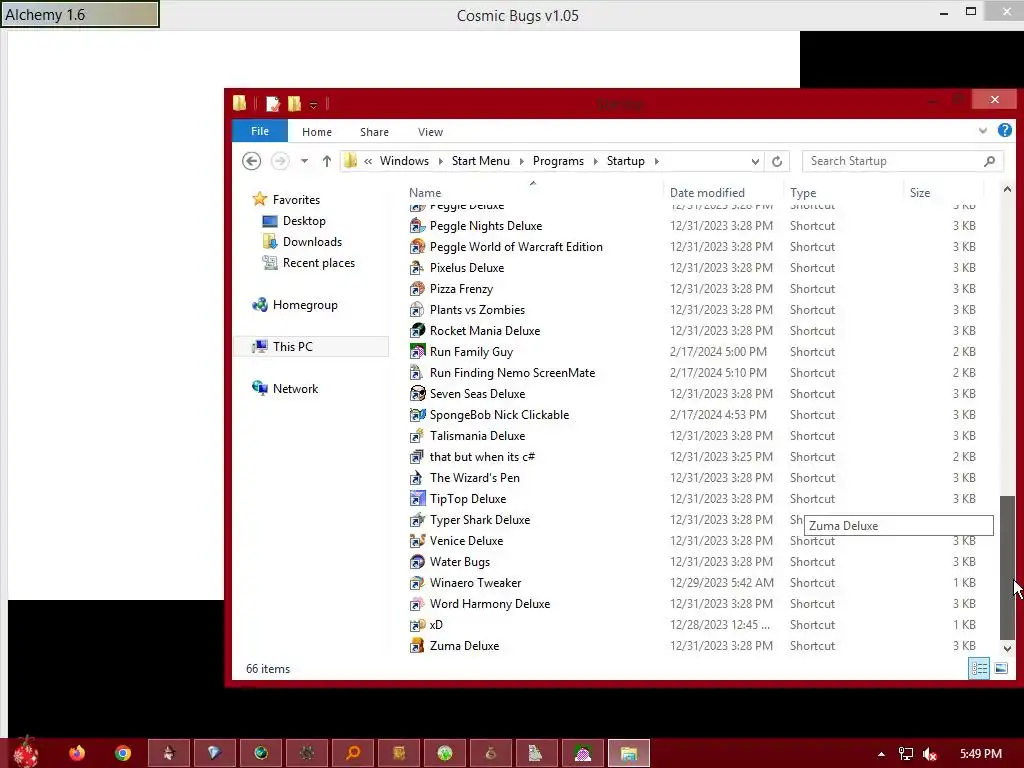Open Firefox from the taskbar

coord(77,753)
